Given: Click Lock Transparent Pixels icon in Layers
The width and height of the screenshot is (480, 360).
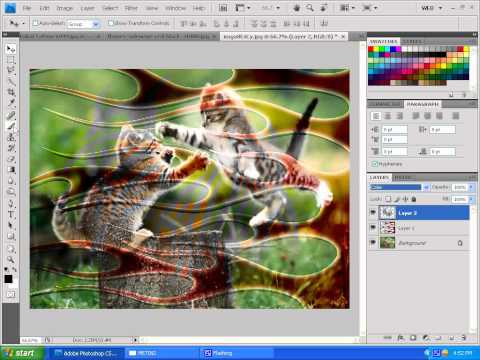Looking at the screenshot, I should click(388, 199).
